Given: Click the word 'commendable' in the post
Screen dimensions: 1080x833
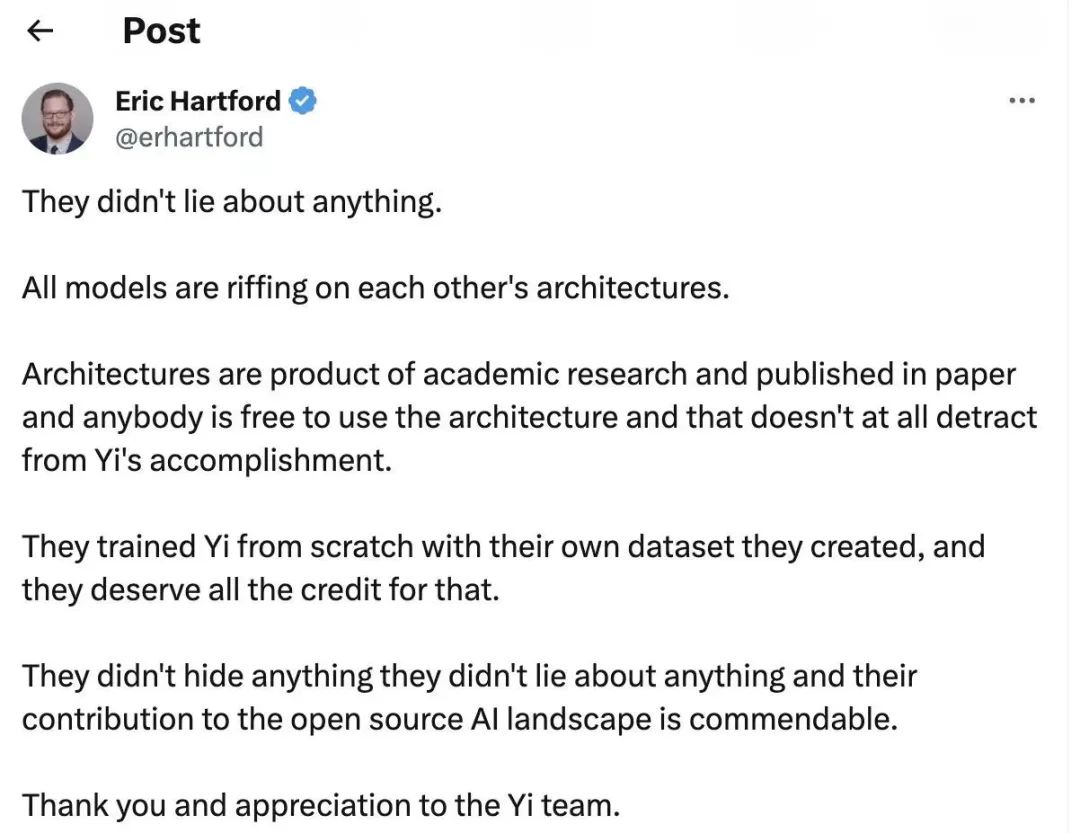Looking at the screenshot, I should pos(789,719).
